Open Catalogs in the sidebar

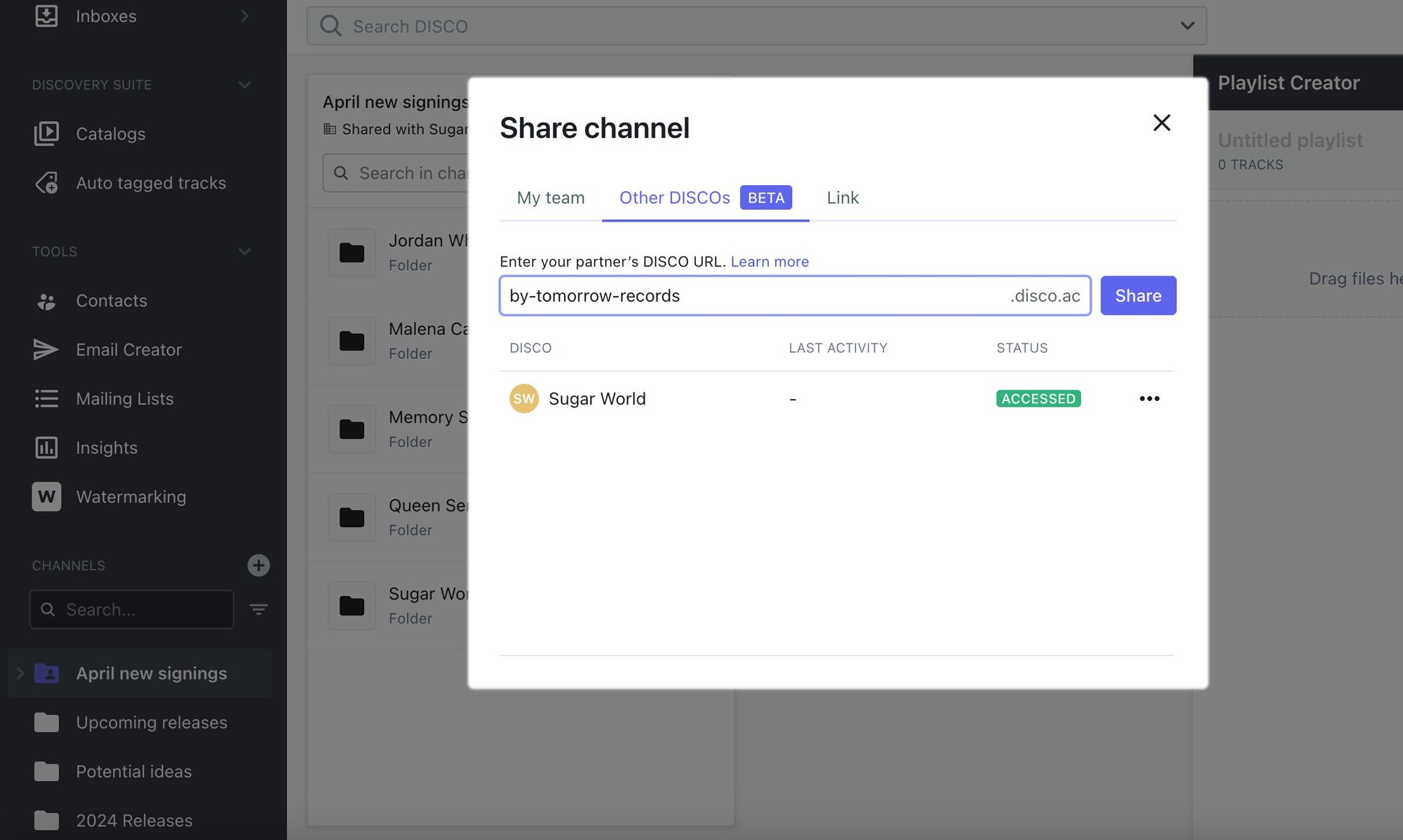(x=110, y=134)
